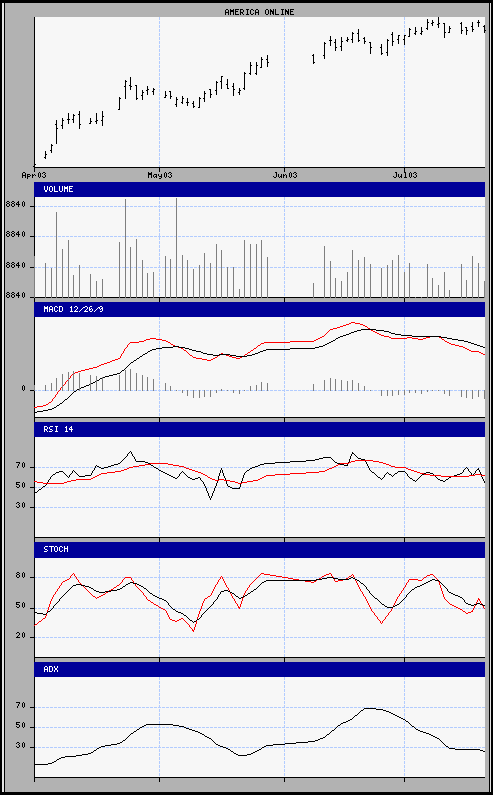Click the VOLUME panel header
This screenshot has height=795, width=493.
point(260,189)
